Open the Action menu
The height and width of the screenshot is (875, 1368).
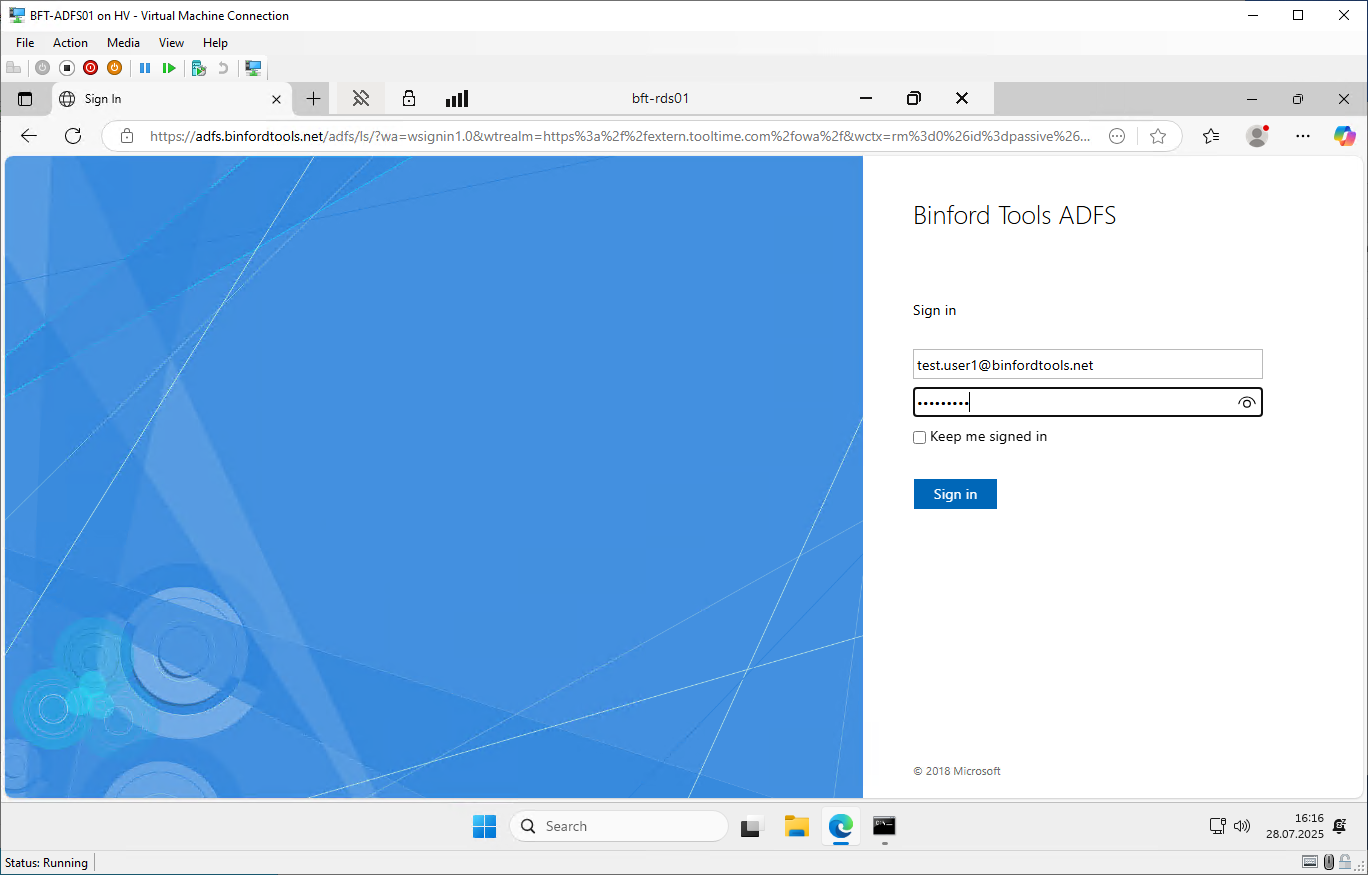(70, 43)
